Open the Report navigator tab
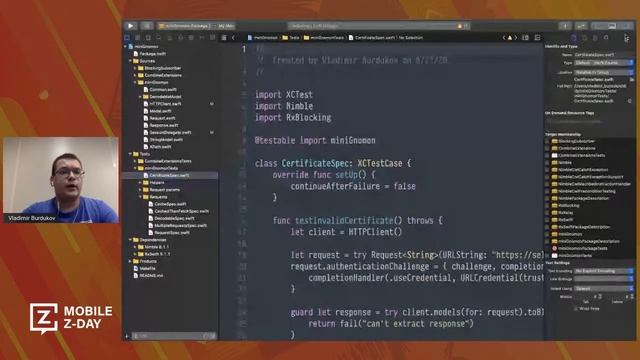Viewport: 640px width, 360px height. pos(213,38)
